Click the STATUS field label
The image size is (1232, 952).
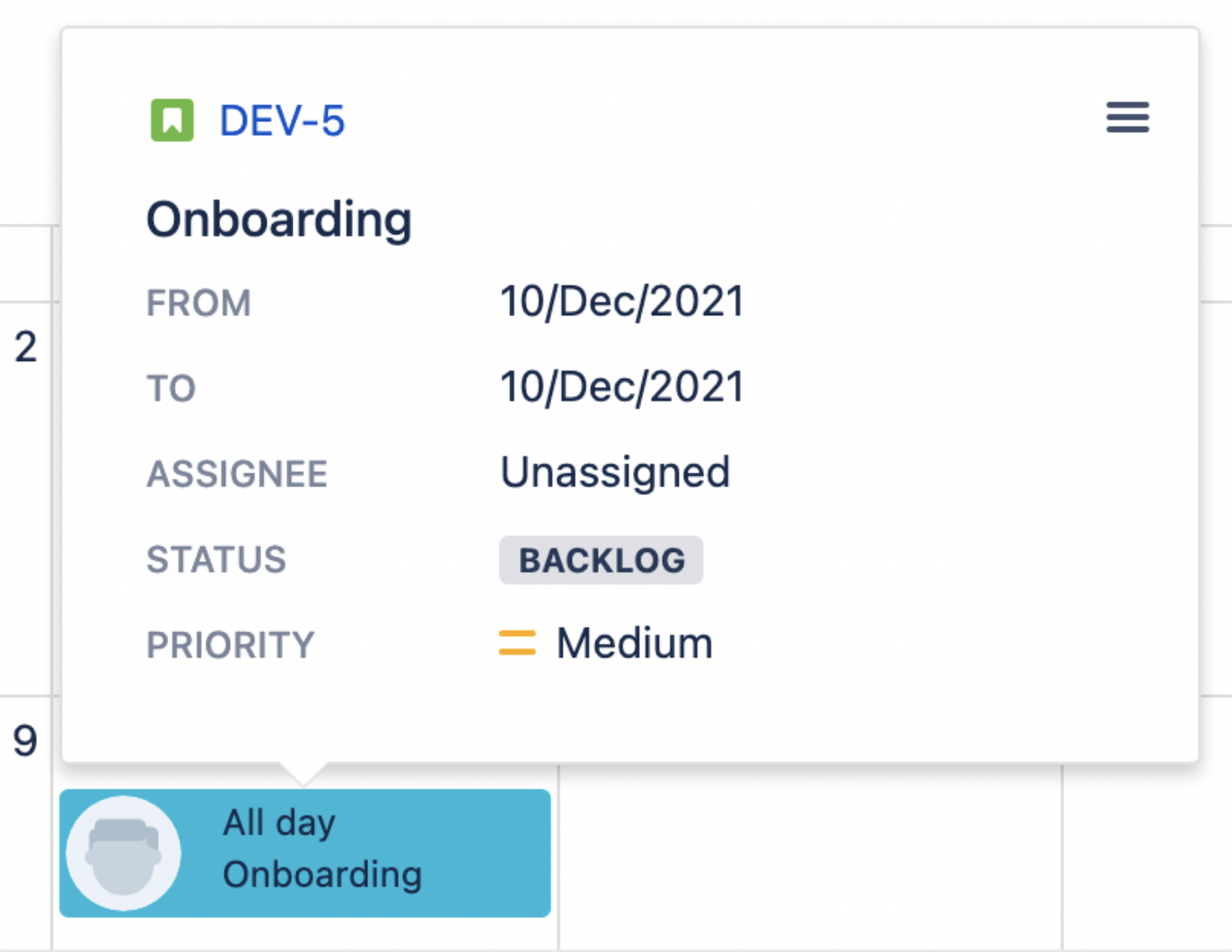(x=216, y=560)
